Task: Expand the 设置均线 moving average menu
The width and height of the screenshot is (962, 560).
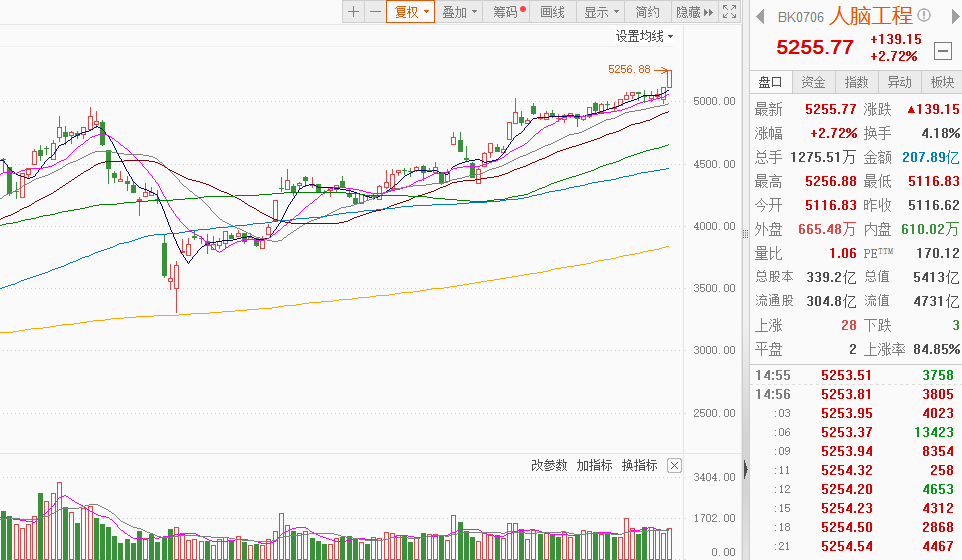Action: click(644, 37)
